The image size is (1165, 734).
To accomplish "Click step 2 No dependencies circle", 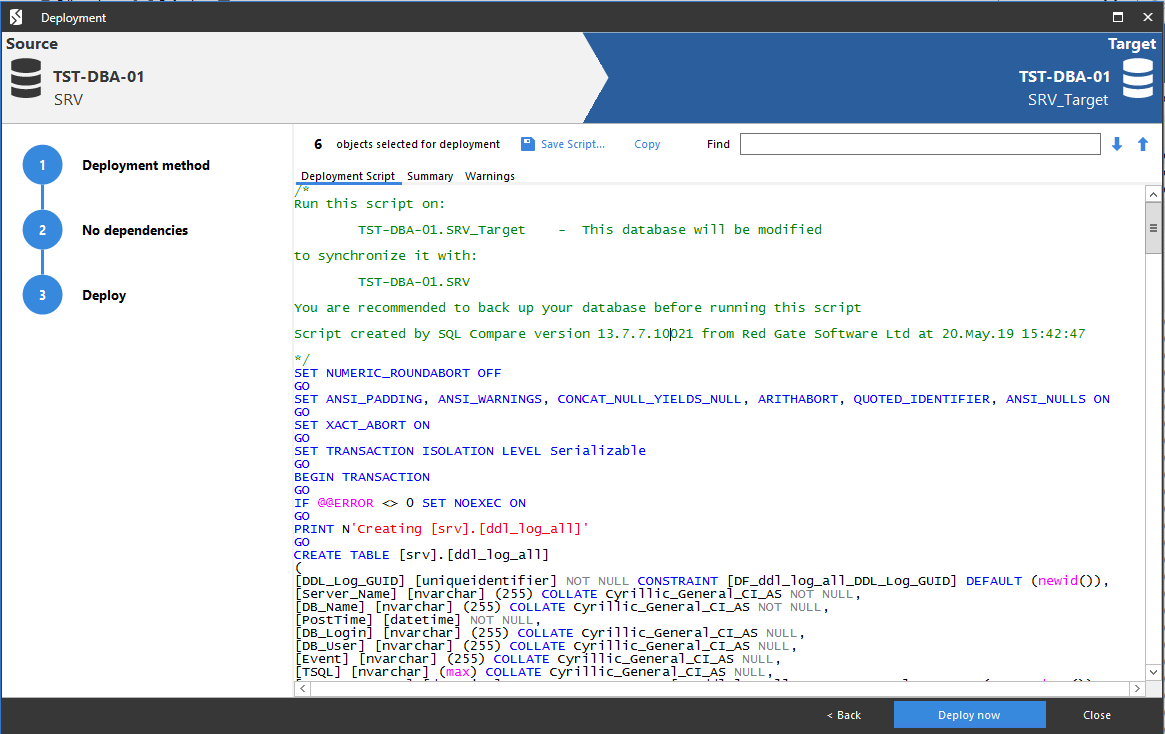I will click(x=42, y=229).
